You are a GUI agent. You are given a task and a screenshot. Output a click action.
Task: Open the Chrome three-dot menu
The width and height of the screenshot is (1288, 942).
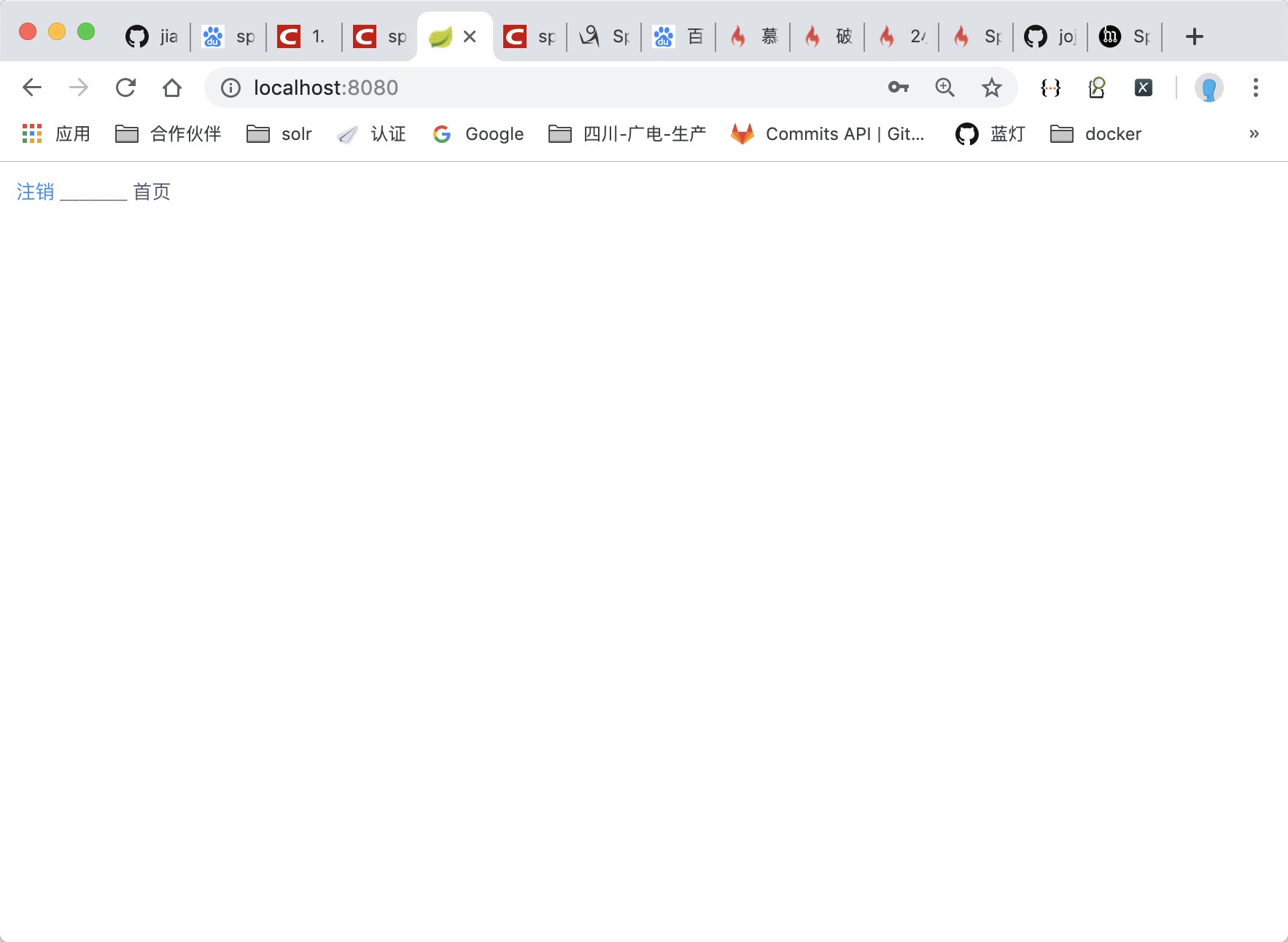tap(1255, 87)
